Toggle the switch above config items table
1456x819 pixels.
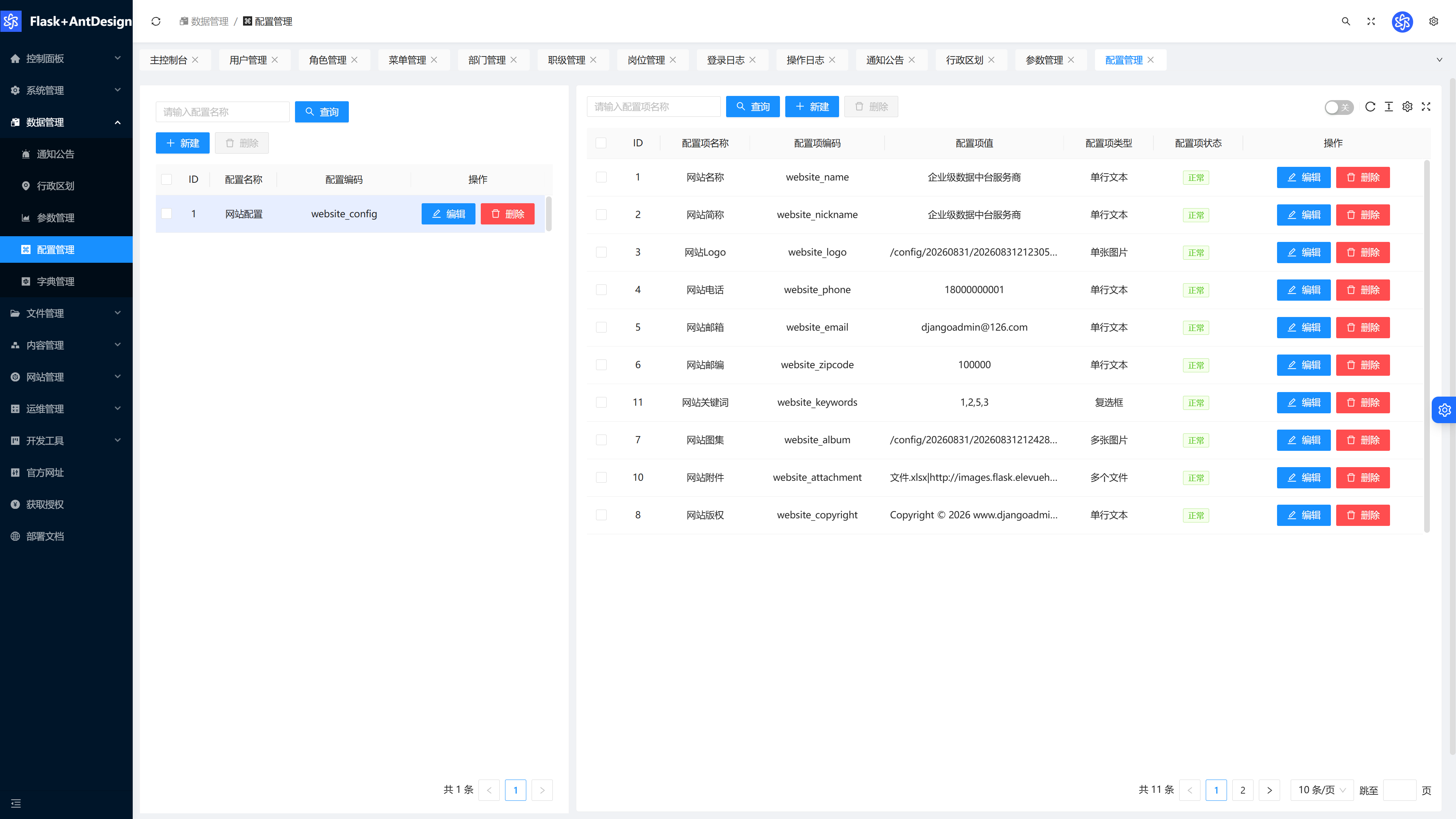pyautogui.click(x=1339, y=107)
